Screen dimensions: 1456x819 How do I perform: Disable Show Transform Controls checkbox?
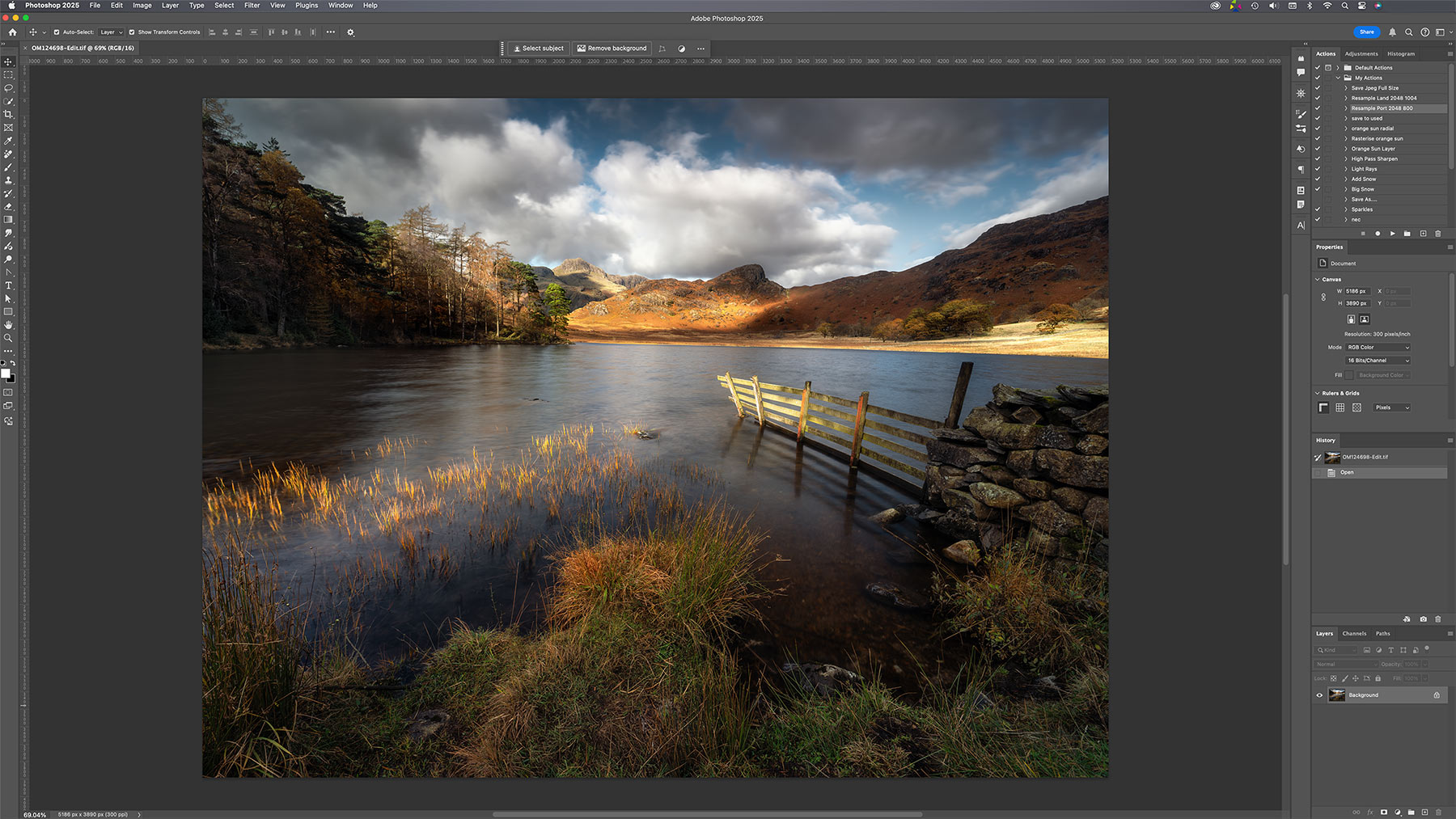click(x=132, y=32)
